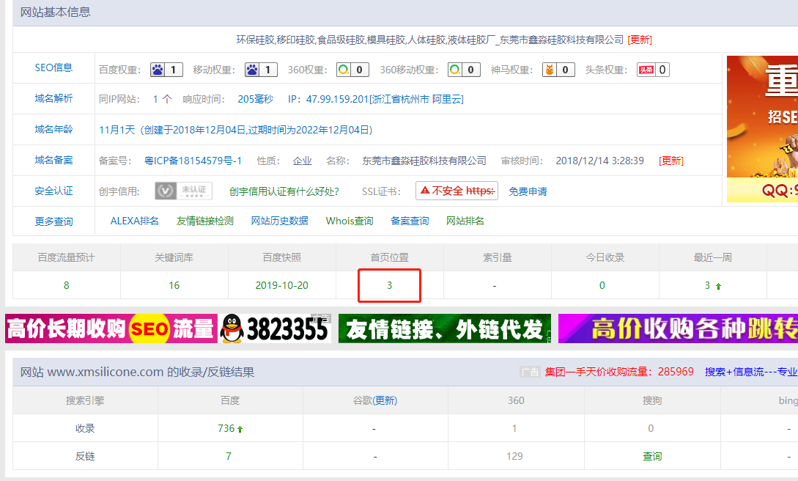Click the 360 mobile weight badge

pos(464,70)
